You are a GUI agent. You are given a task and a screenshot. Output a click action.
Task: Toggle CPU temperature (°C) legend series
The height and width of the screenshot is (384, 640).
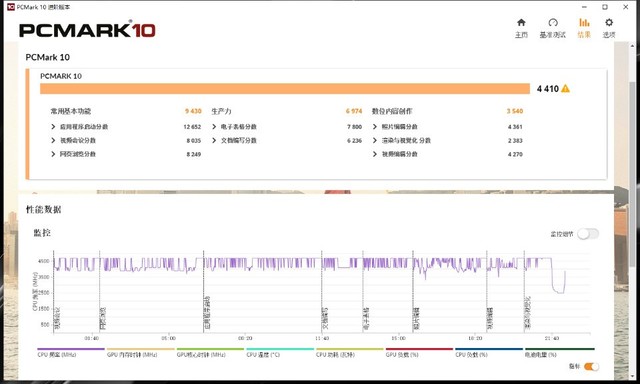coord(280,352)
